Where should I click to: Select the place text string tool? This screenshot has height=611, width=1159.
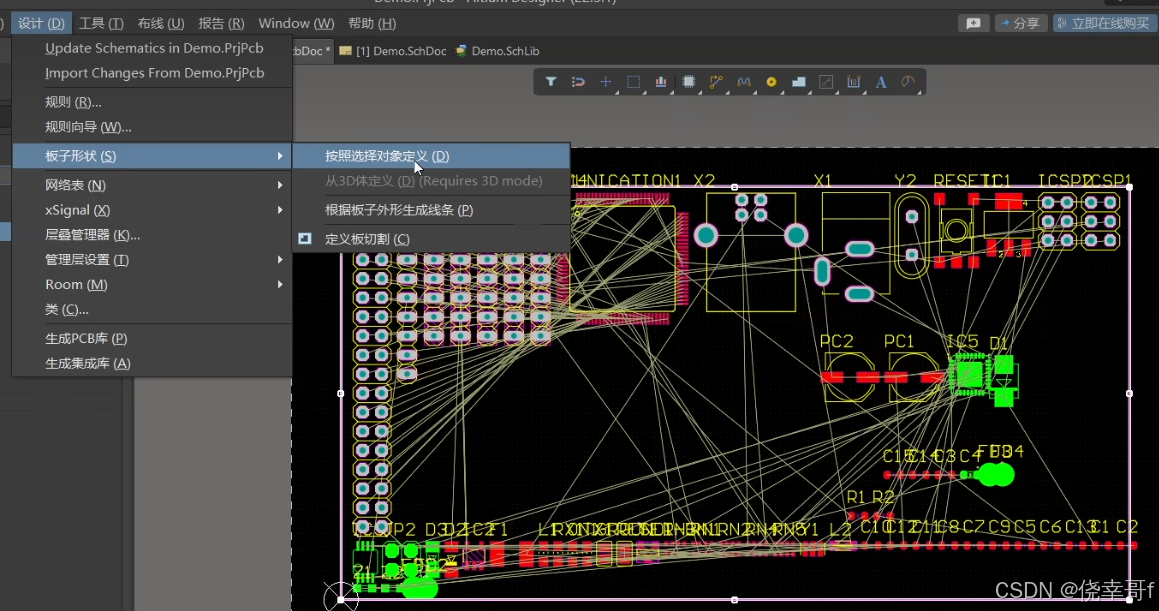pos(881,82)
